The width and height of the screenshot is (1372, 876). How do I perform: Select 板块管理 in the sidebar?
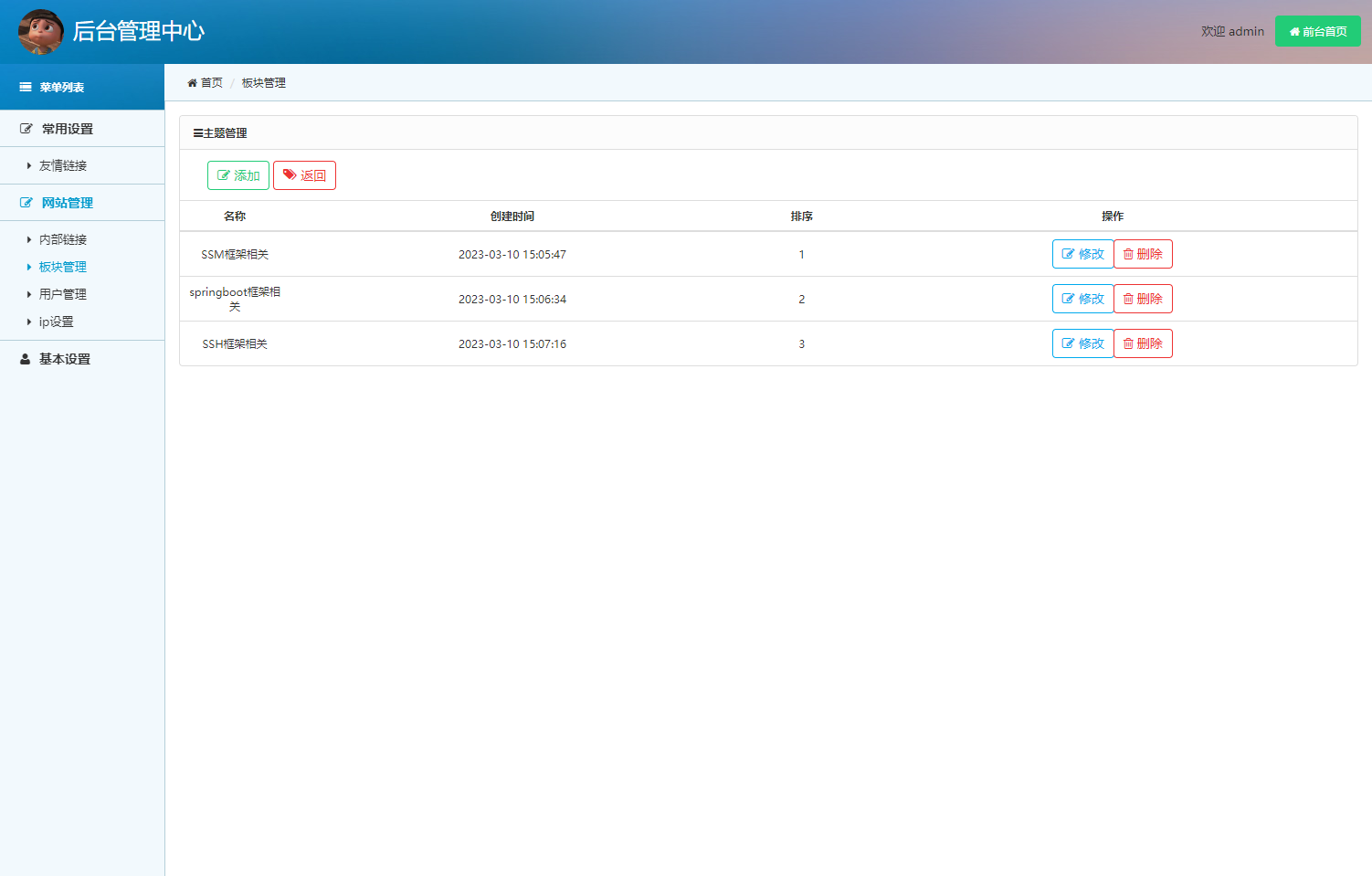63,268
